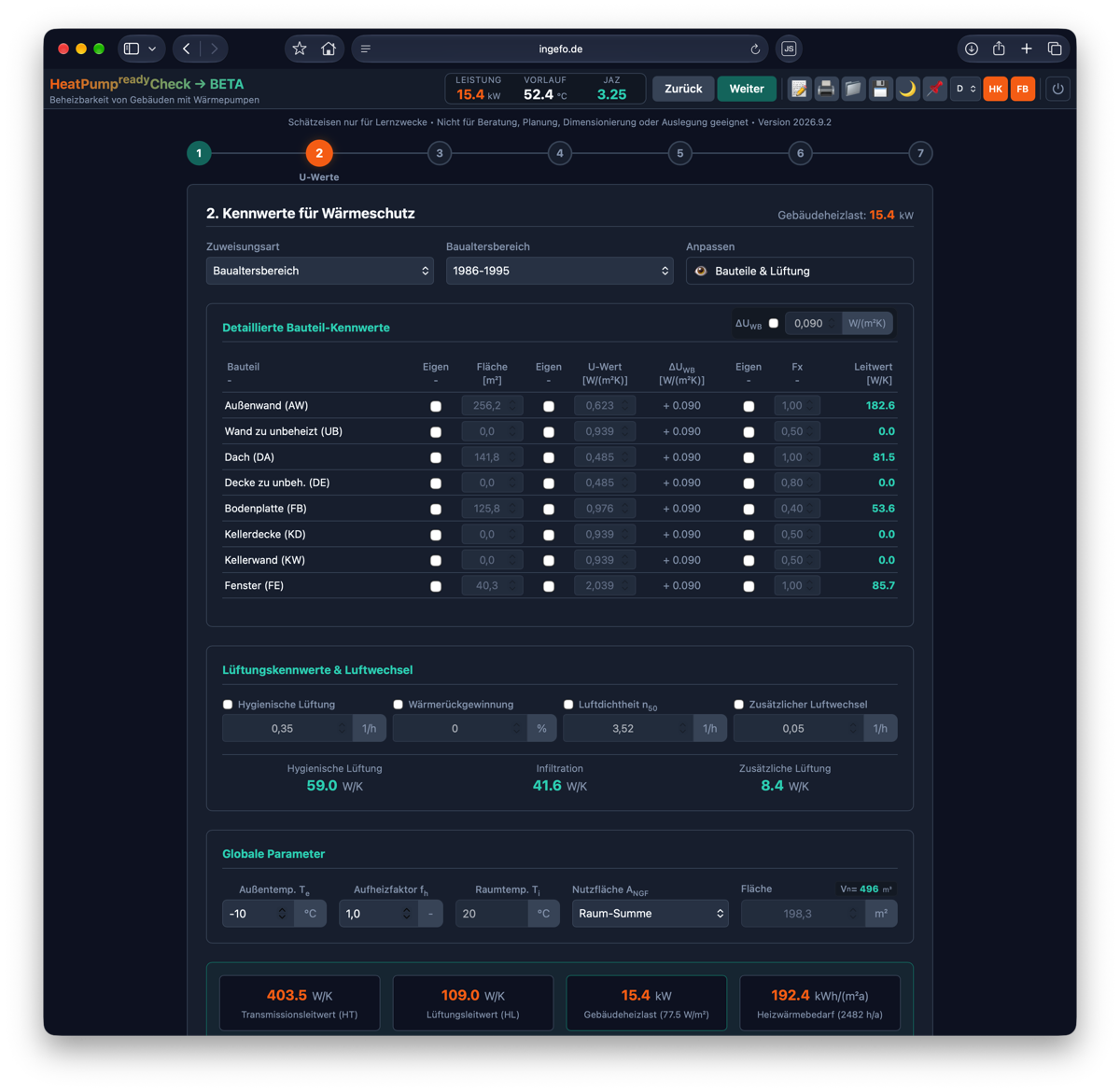Click the Zurück button

683,89
